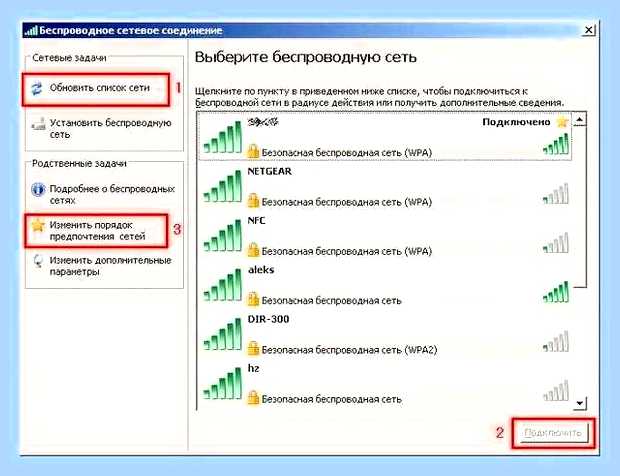Click the small signal strength icon for aleks
Viewport: 620px width, 476px height.
pyautogui.click(x=556, y=292)
